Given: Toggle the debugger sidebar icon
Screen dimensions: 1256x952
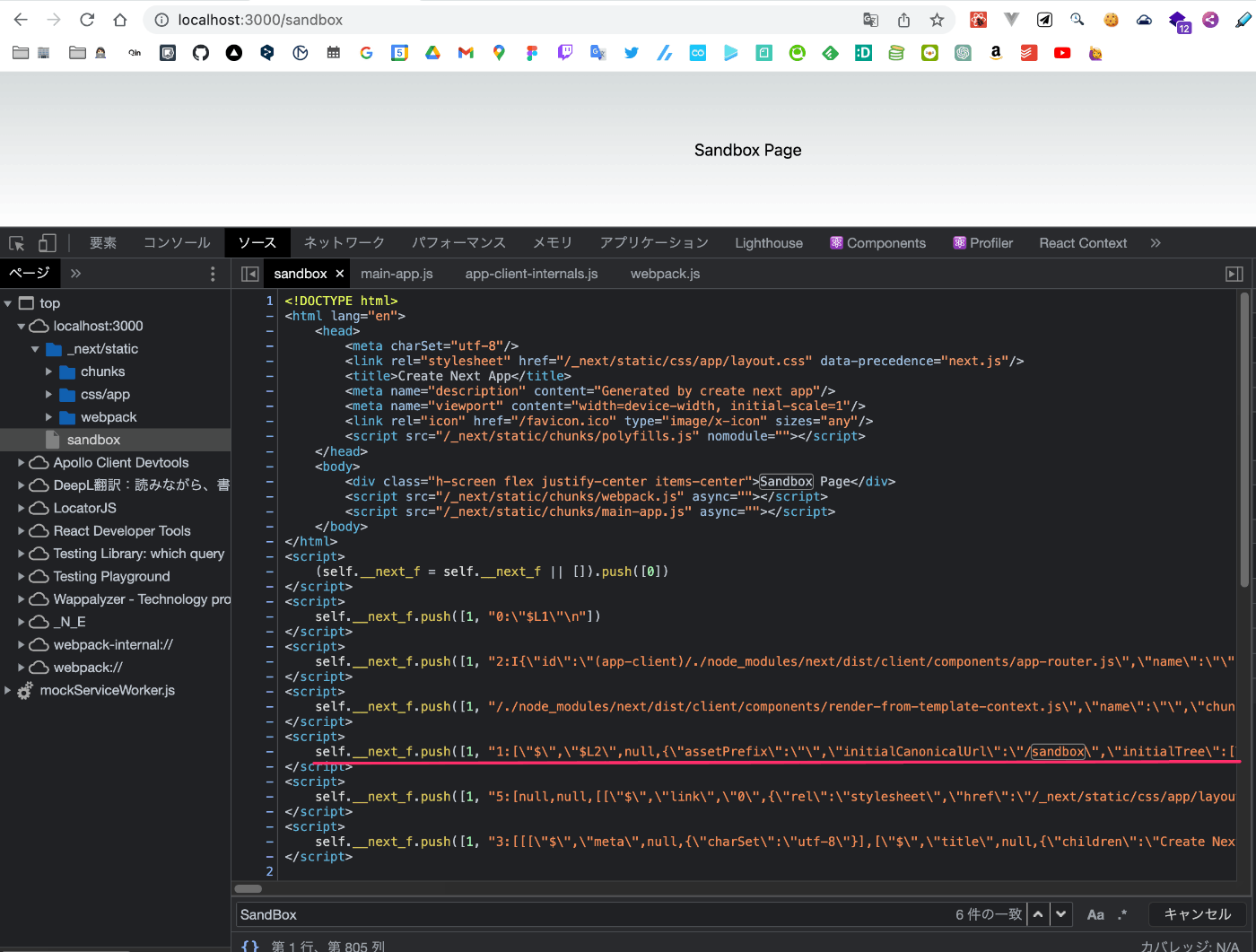Looking at the screenshot, I should click(x=1234, y=274).
